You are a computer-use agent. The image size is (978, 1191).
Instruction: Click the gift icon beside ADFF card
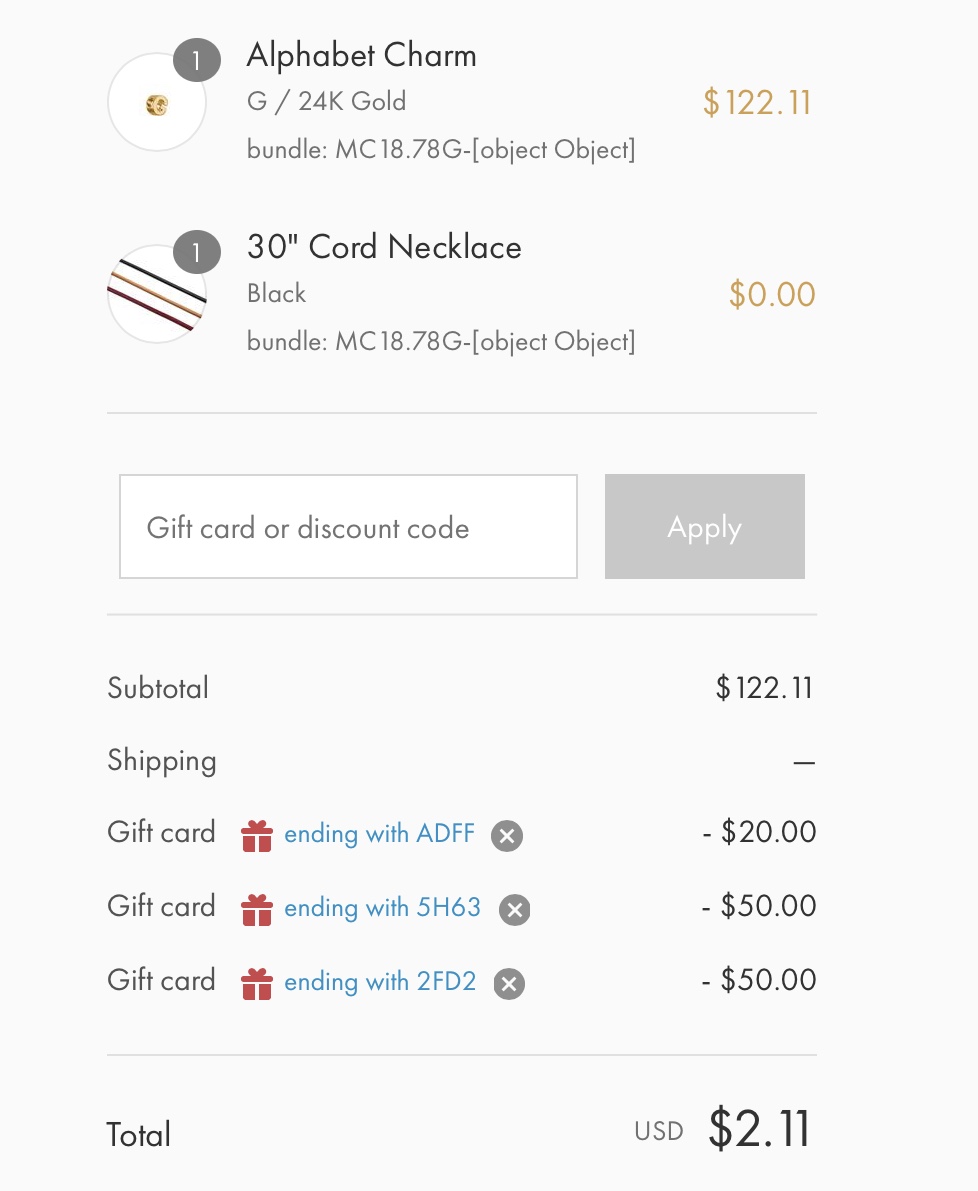257,836
